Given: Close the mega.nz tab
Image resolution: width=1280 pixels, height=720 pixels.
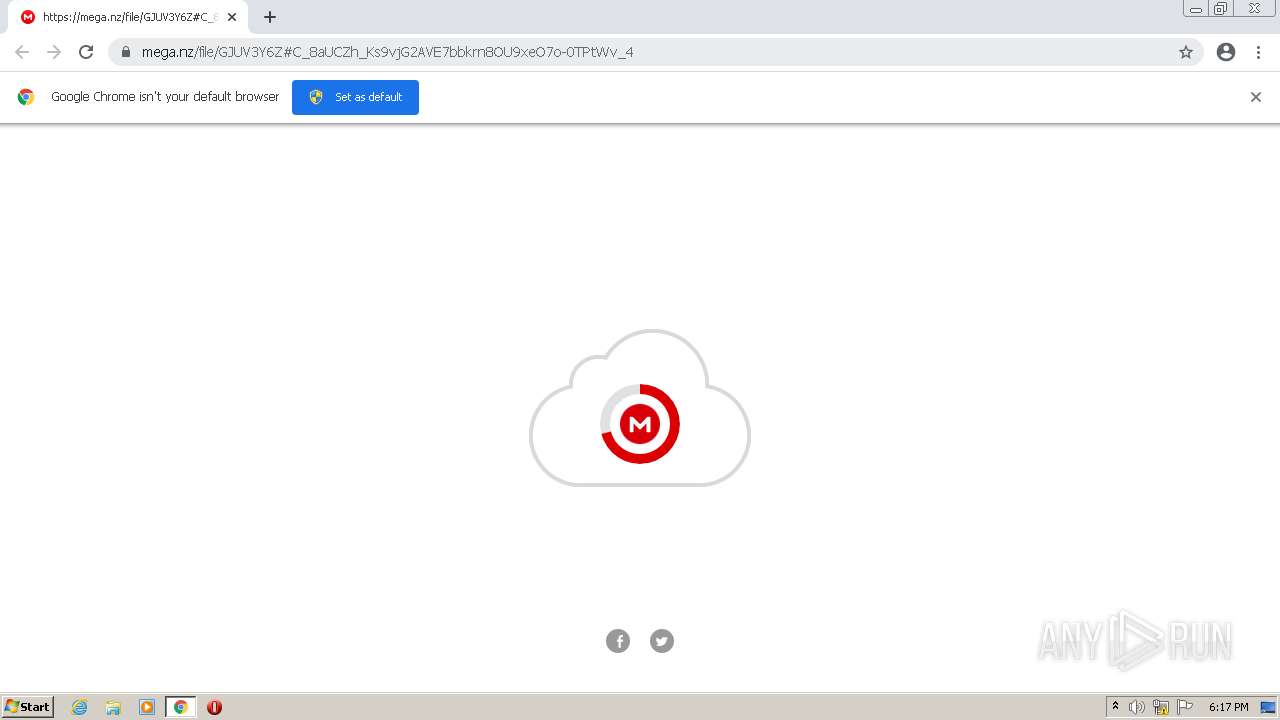Looking at the screenshot, I should [232, 17].
